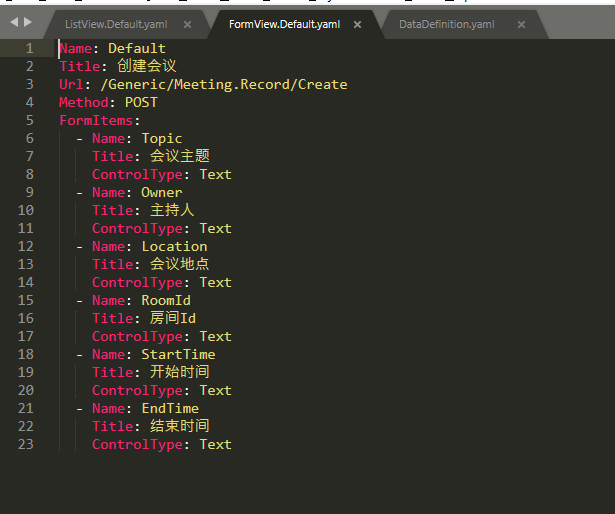This screenshot has width=615, height=514.
Task: Click the title '会议主题'
Action: click(x=180, y=156)
